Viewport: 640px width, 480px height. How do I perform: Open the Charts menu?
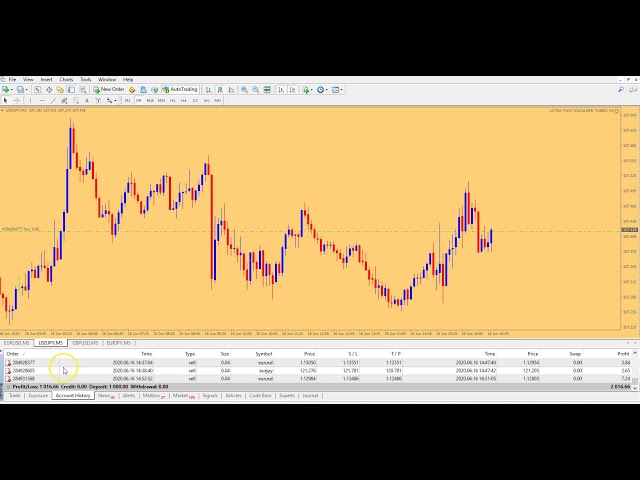(x=66, y=79)
